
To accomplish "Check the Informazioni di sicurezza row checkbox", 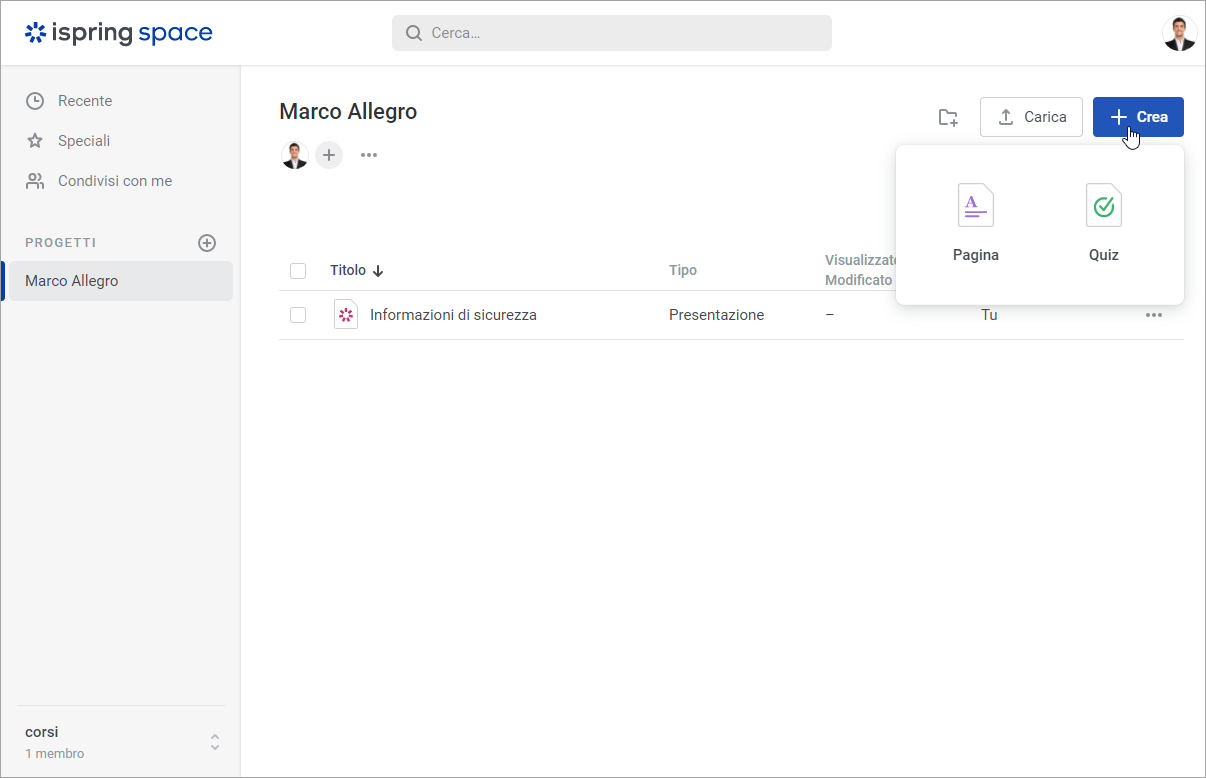I will 298,315.
